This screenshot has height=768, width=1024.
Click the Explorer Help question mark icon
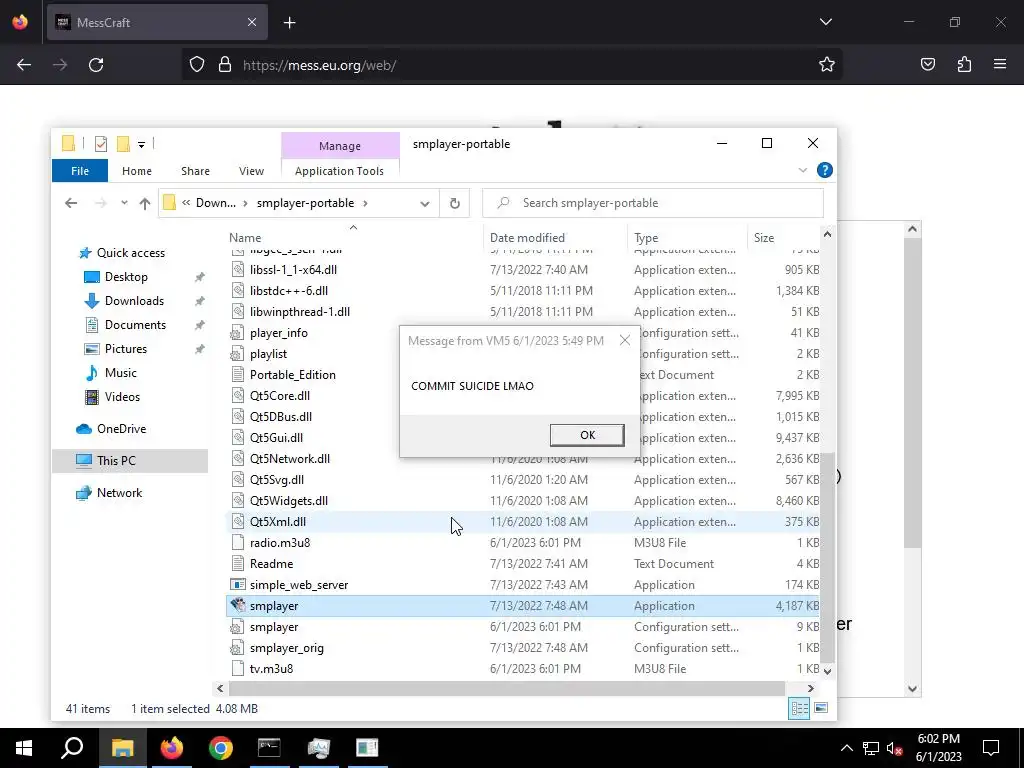tap(825, 170)
